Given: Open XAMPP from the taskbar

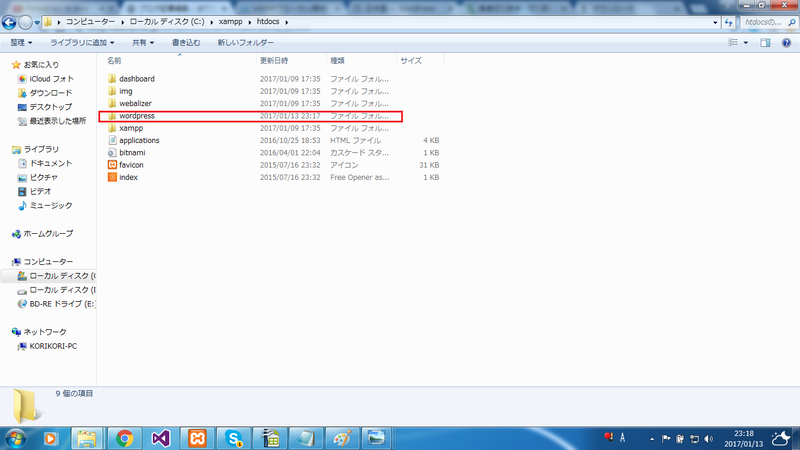Looking at the screenshot, I should pos(197,438).
